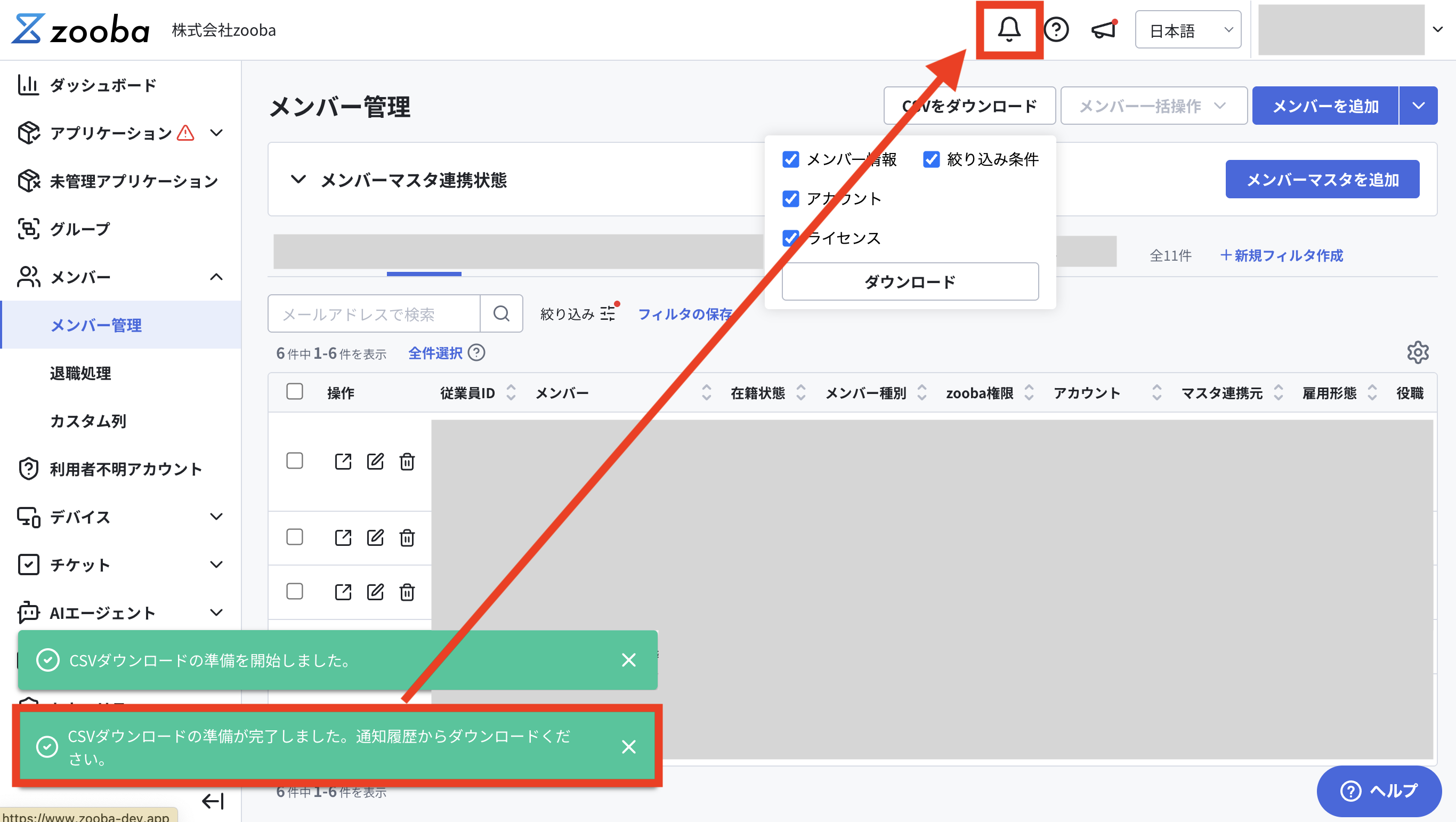Delete the second member row
Viewport: 1456px width, 822px height.
pos(407,537)
